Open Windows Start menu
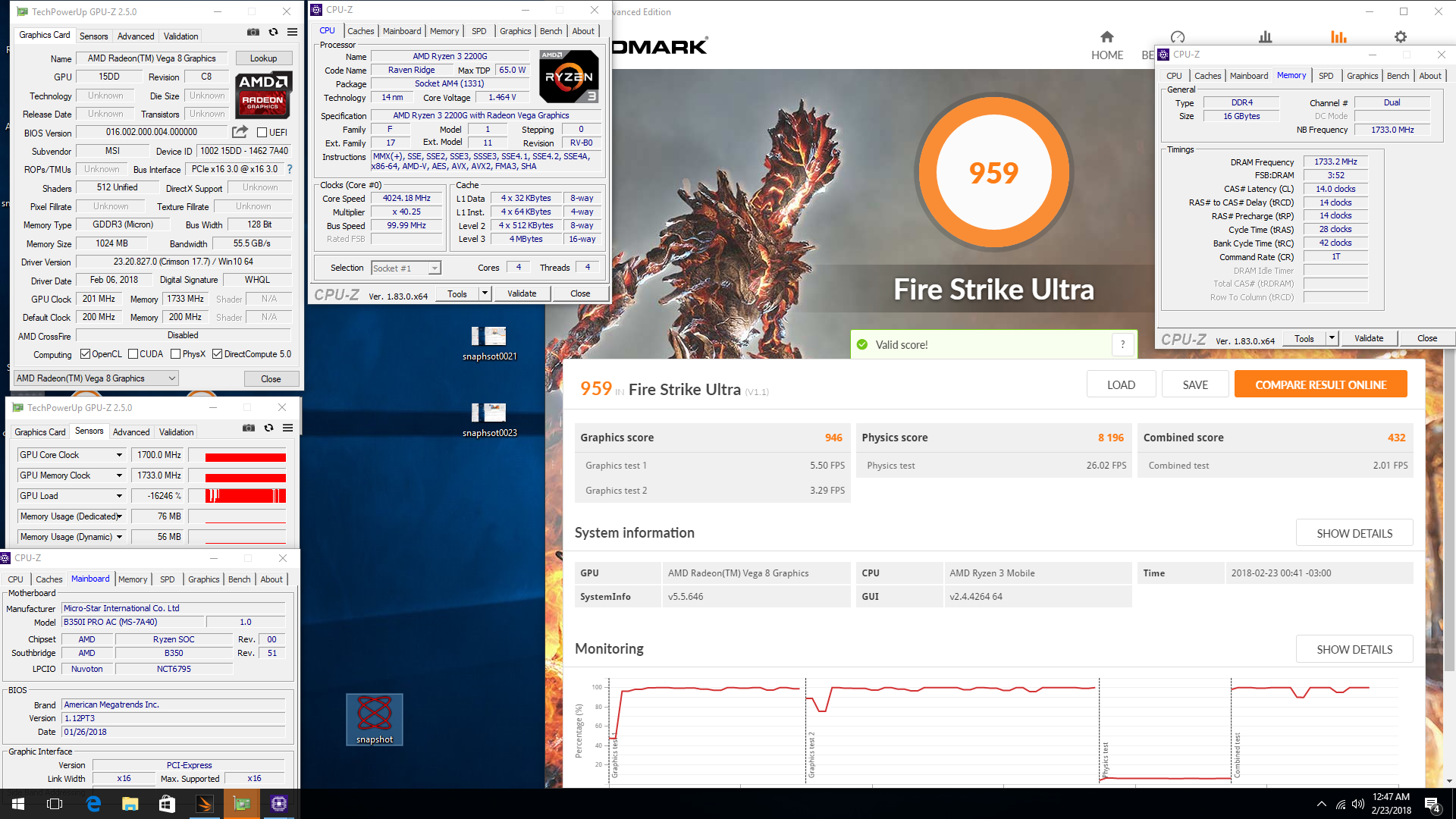 [18, 804]
